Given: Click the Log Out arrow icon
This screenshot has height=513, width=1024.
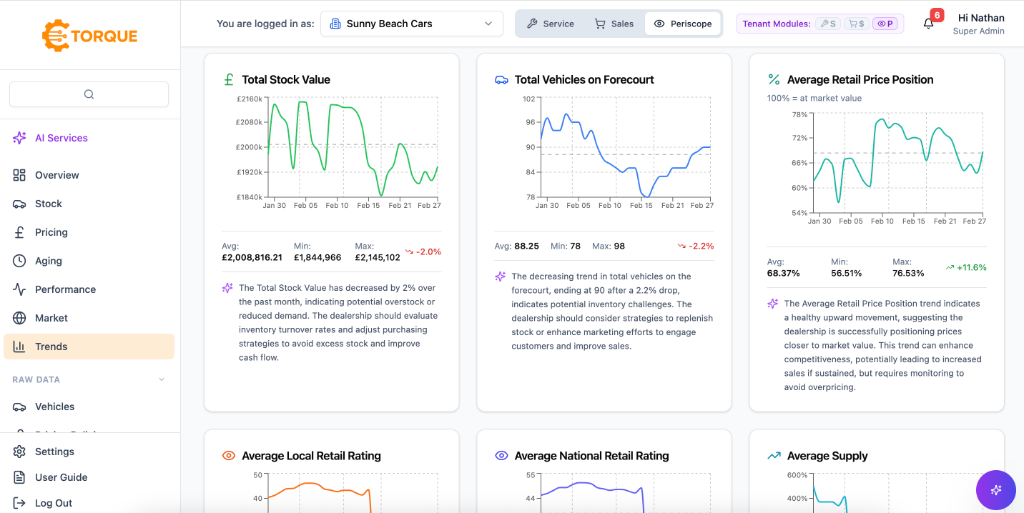Looking at the screenshot, I should [19, 503].
